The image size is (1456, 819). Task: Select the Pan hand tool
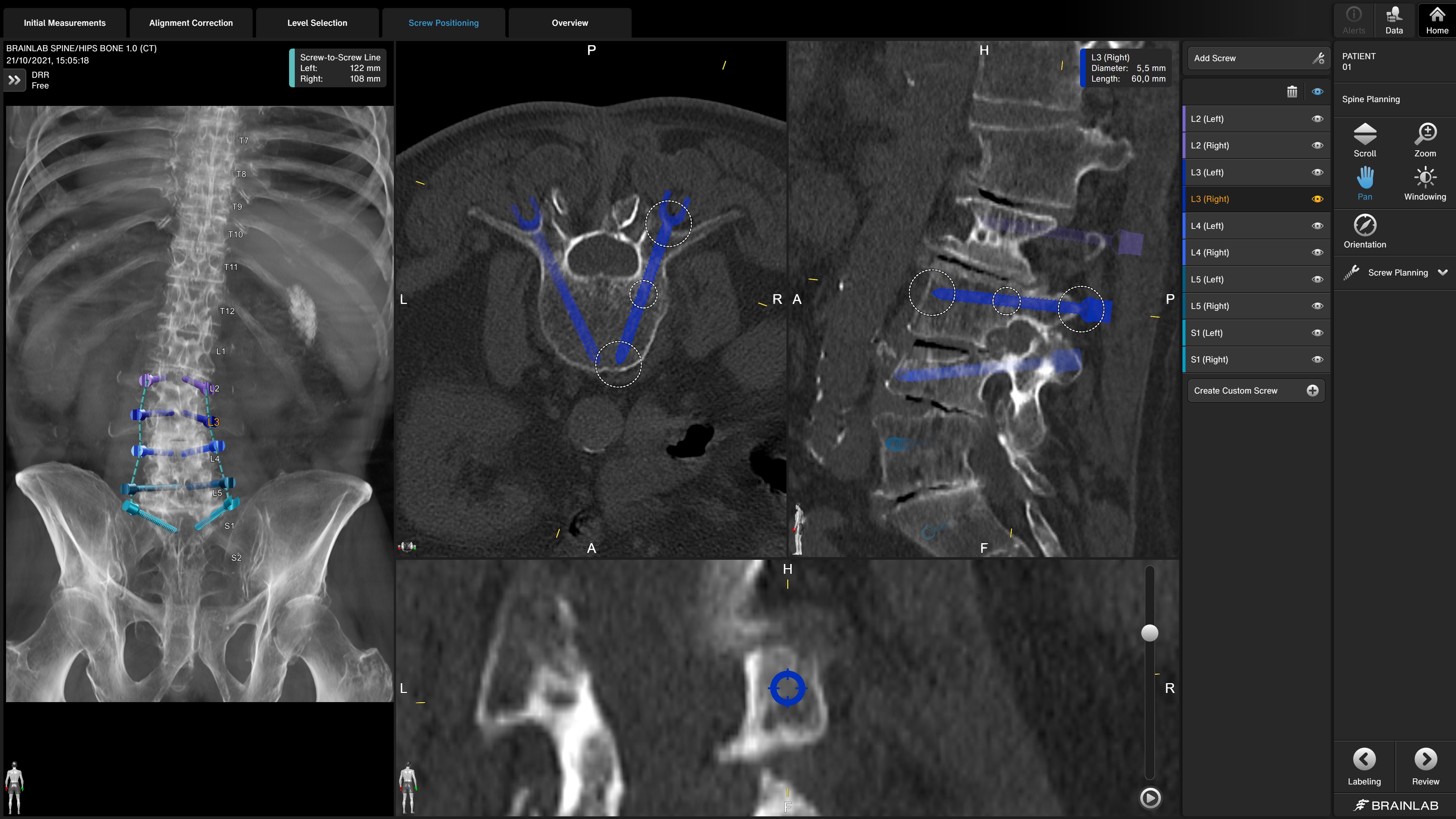[1365, 183]
